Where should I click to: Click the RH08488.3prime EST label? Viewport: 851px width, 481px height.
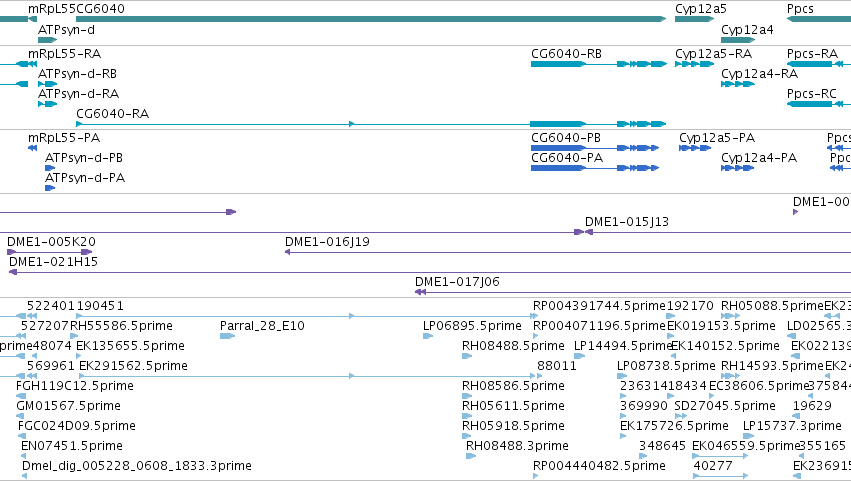(517, 447)
